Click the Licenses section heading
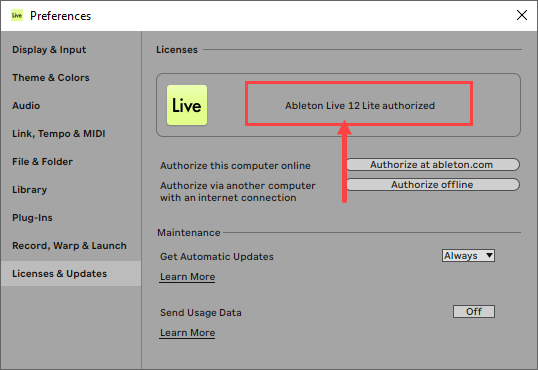Screen dimensions: 538x370 (177, 50)
